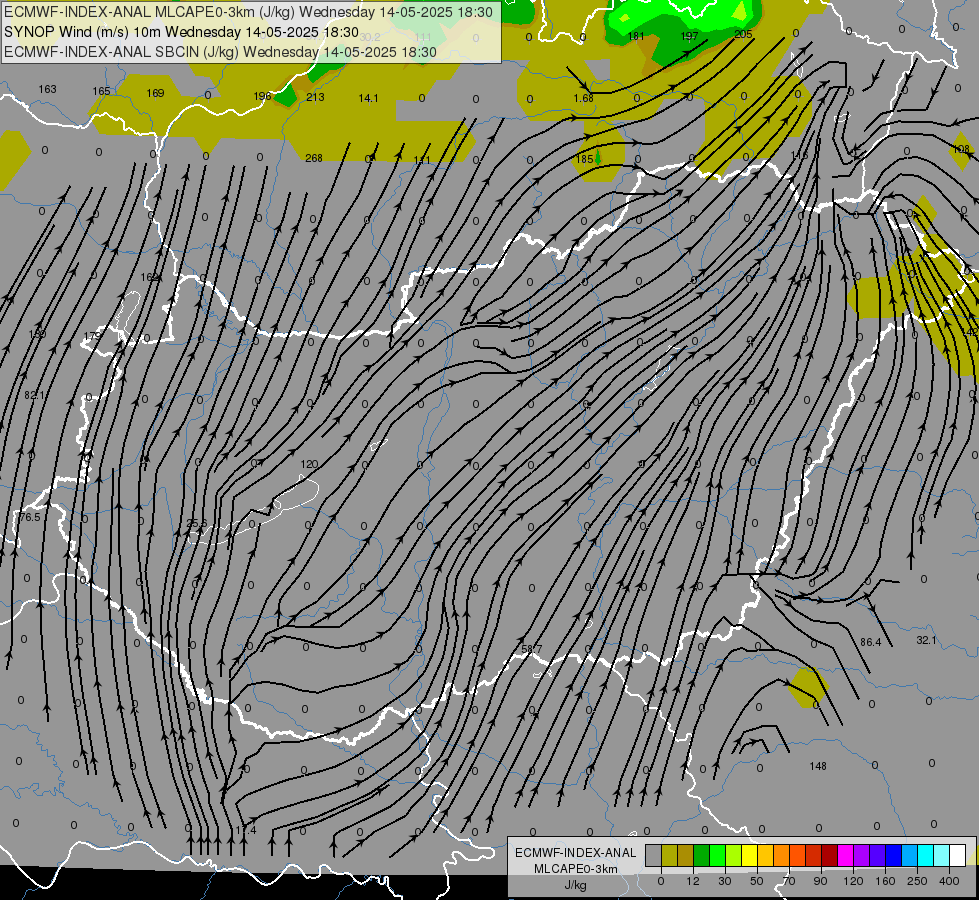Screen dimensions: 979x900
Task: Click the indigo legend swatch before 160
Action: click(x=878, y=855)
